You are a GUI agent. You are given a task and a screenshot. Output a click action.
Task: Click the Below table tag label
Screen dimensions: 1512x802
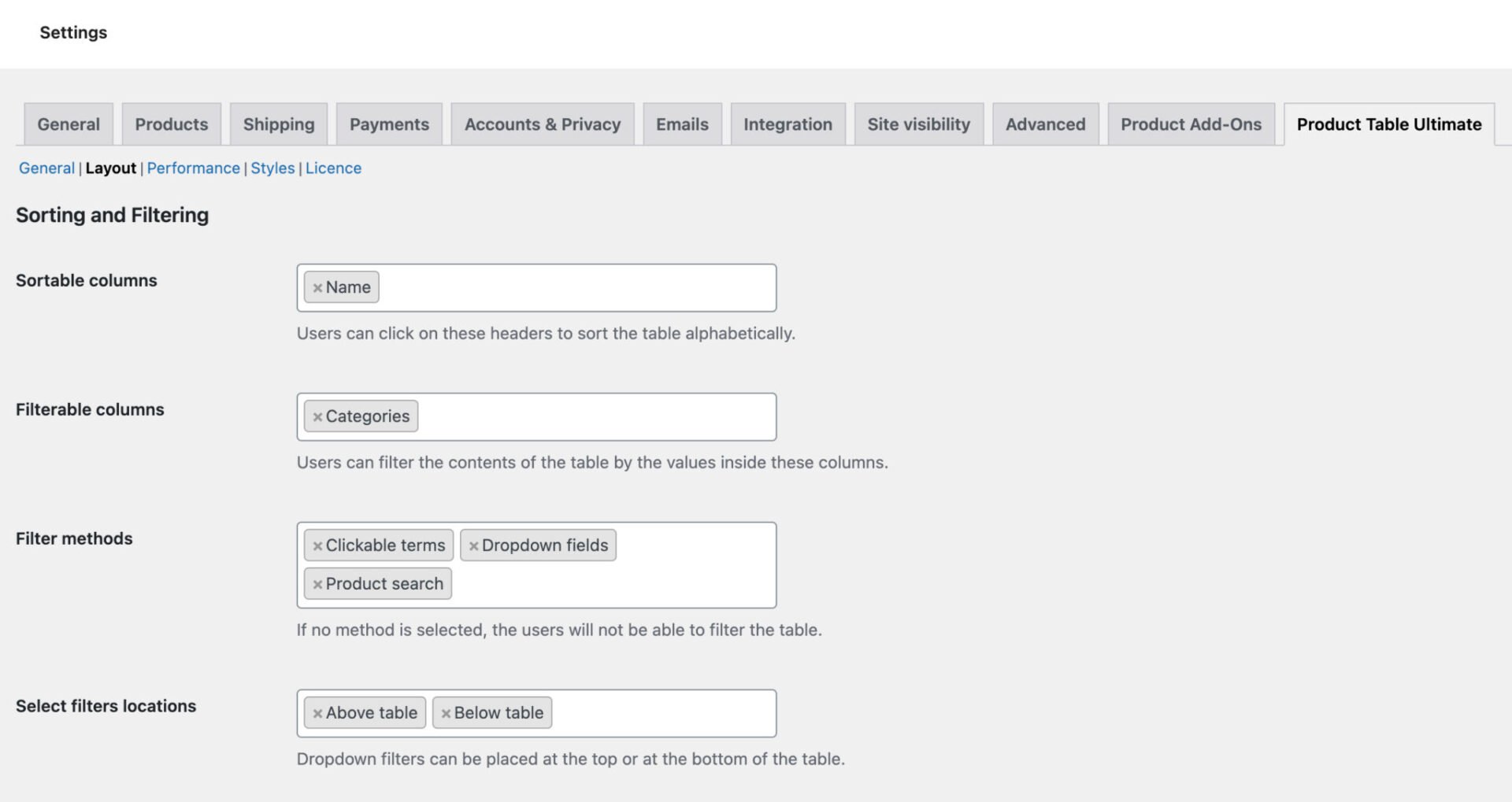pyautogui.click(x=498, y=713)
